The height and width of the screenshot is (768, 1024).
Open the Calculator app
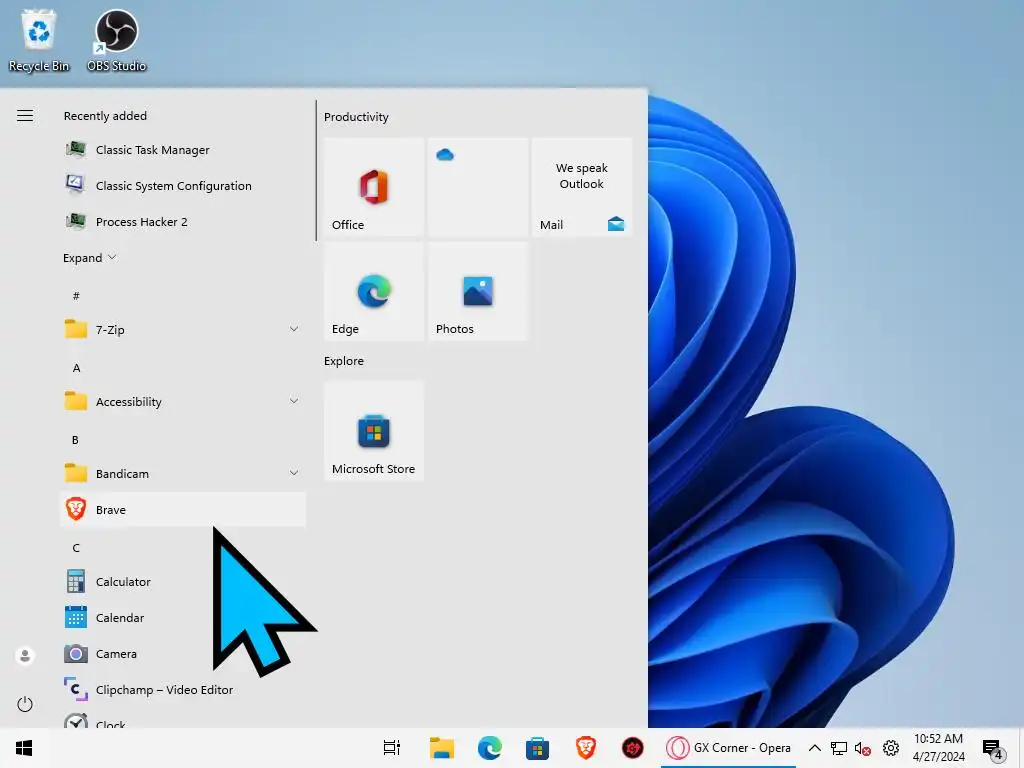[x=183, y=581]
